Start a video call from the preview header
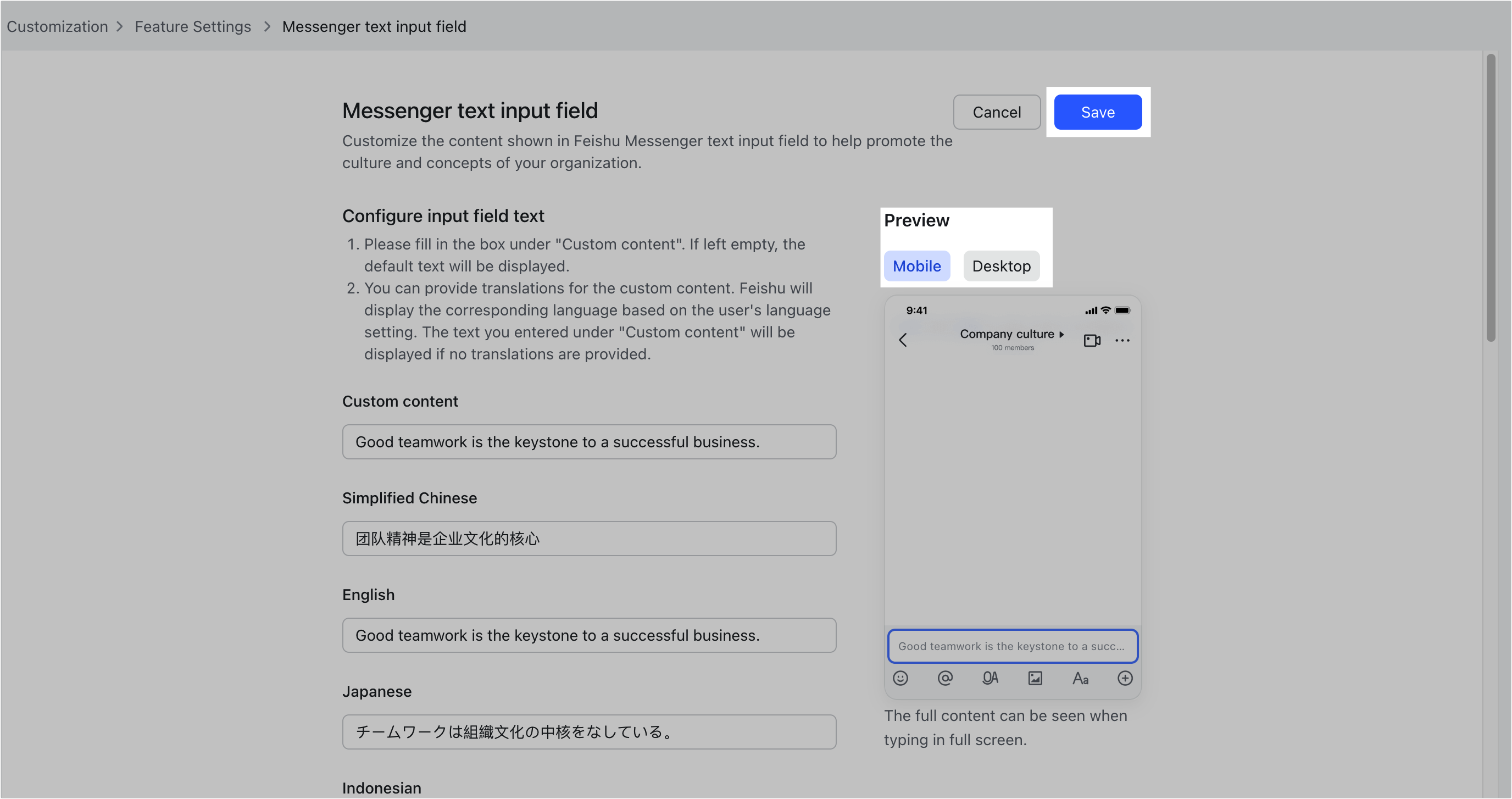 tap(1092, 341)
